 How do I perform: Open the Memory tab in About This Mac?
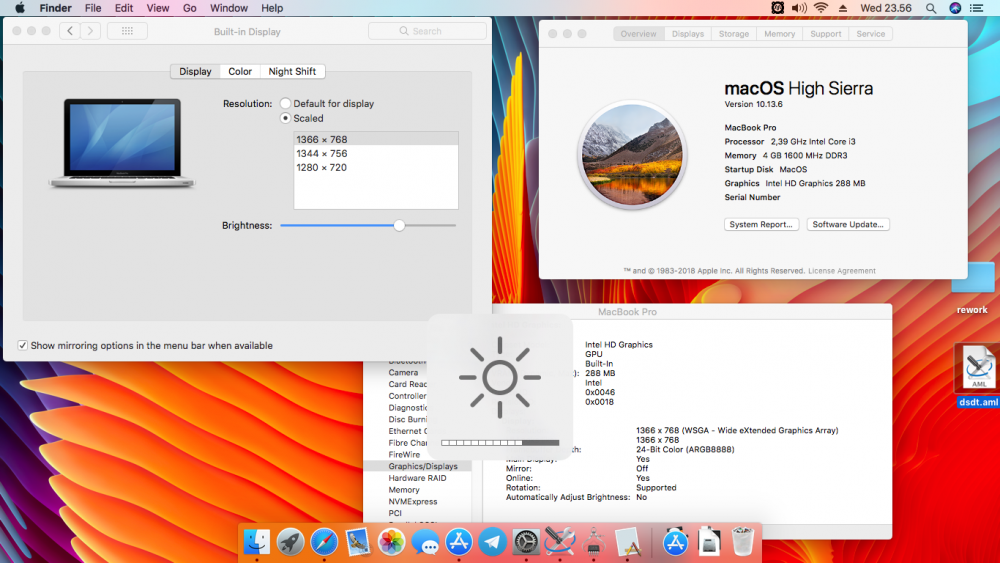[779, 34]
